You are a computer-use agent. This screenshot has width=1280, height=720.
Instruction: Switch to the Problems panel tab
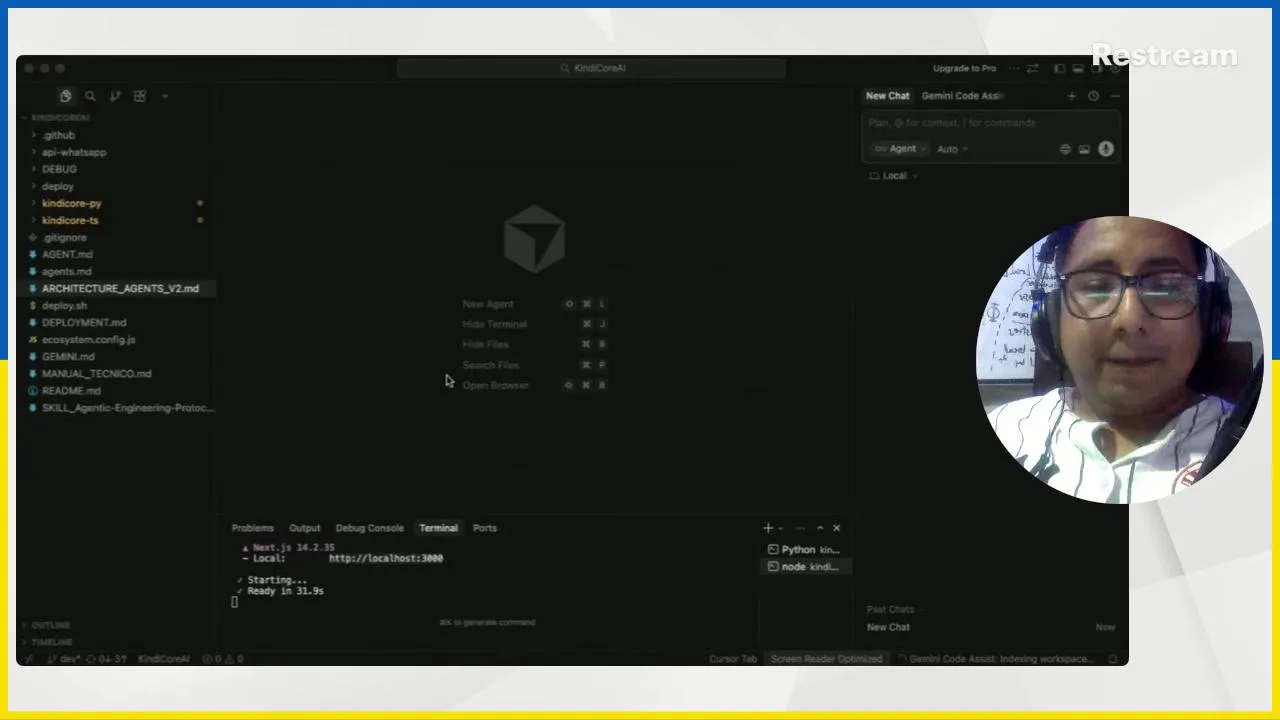252,528
